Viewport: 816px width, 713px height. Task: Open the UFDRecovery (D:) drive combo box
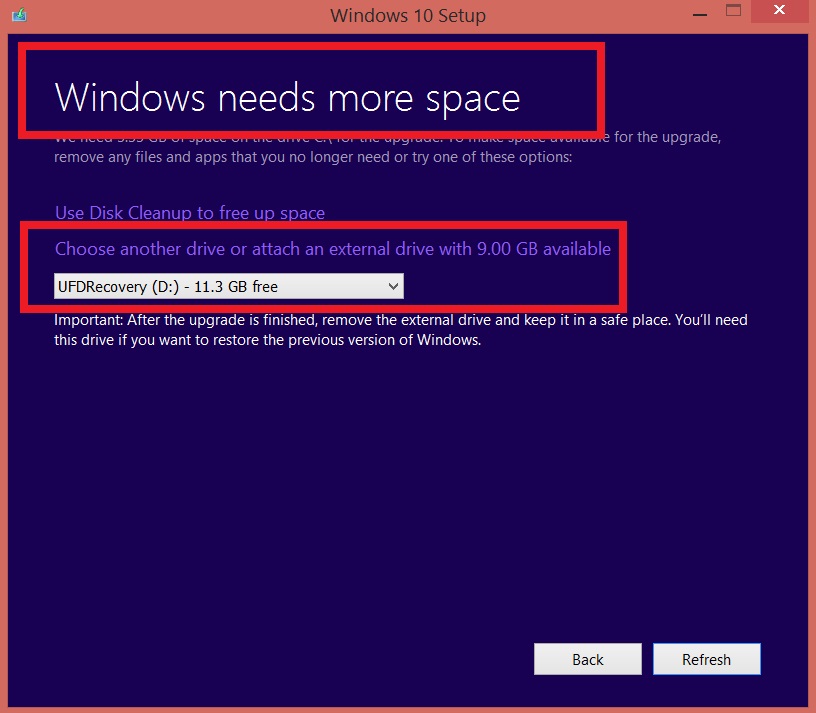click(x=228, y=287)
